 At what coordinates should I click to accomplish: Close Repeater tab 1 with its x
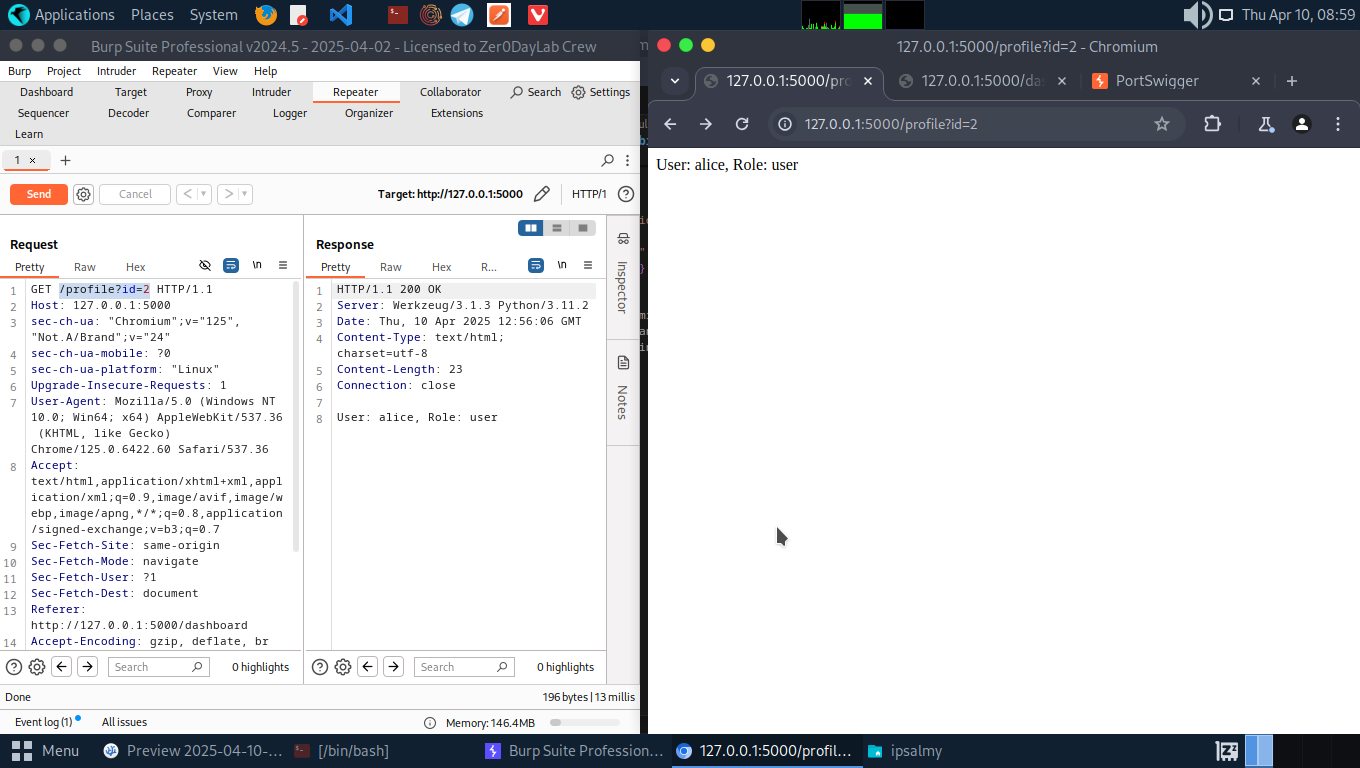(x=32, y=160)
